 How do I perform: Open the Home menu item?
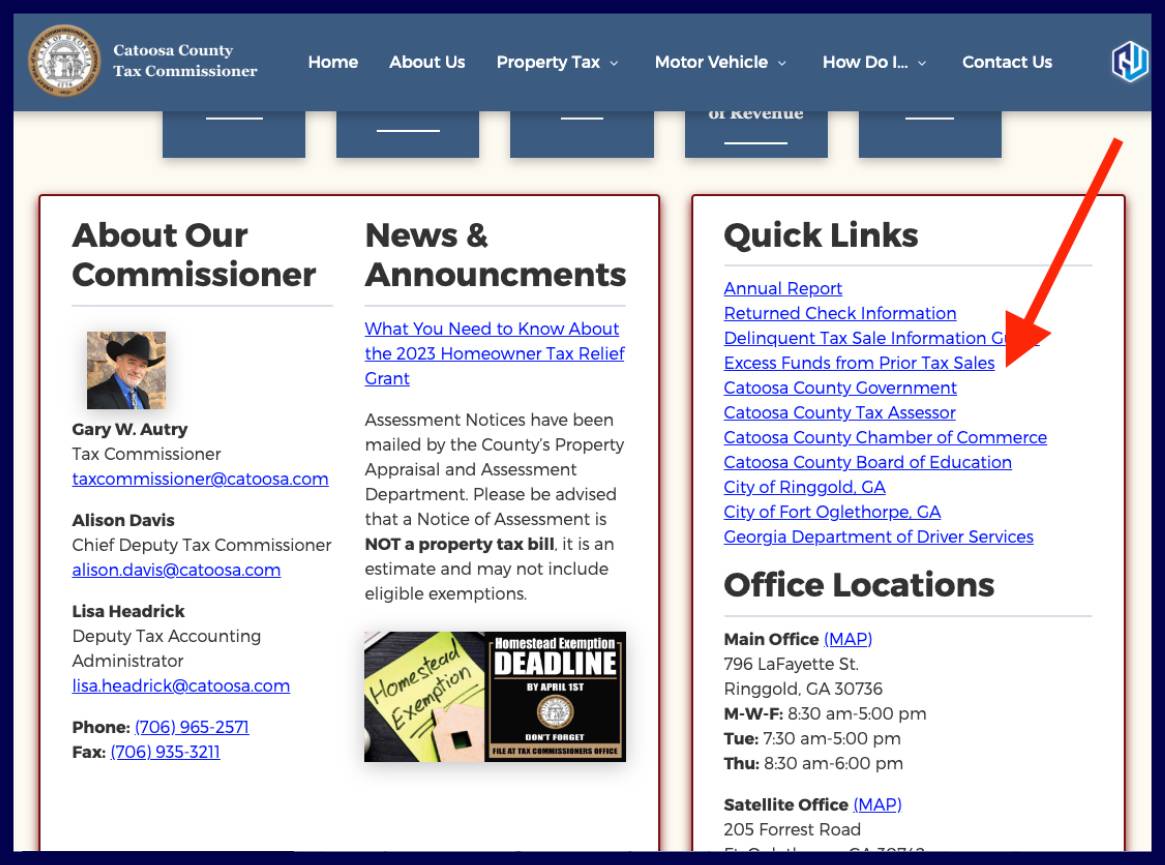pos(333,62)
